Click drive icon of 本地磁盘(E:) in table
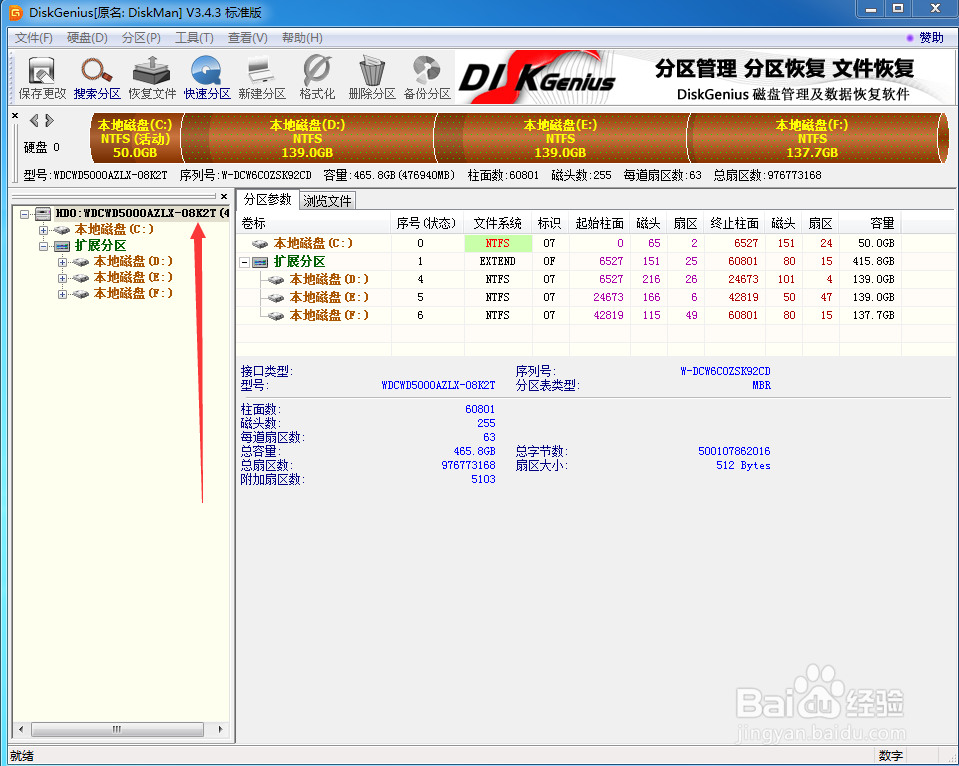959x766 pixels. tap(276, 297)
